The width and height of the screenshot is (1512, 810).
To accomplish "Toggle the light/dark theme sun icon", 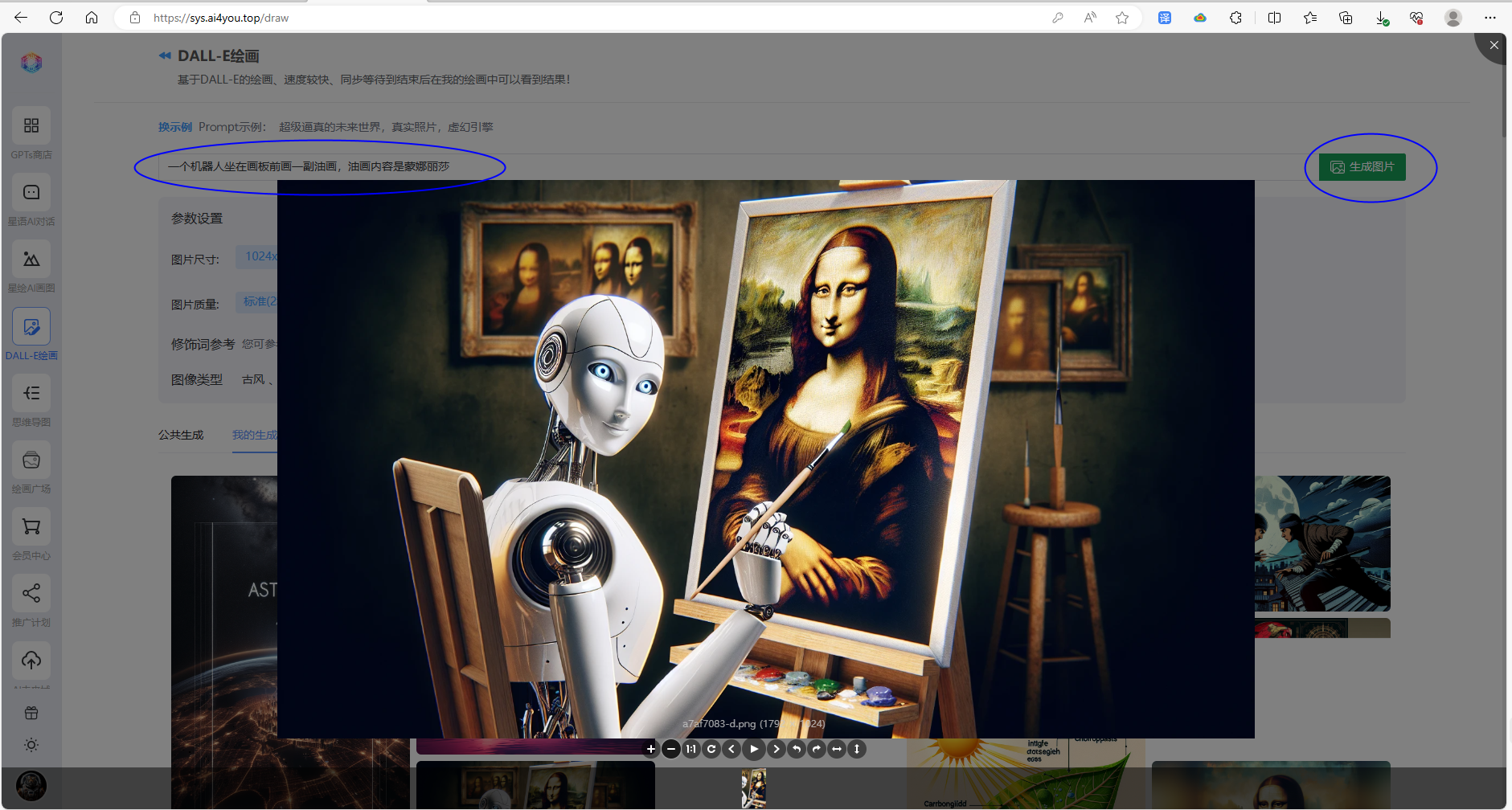I will (x=31, y=744).
